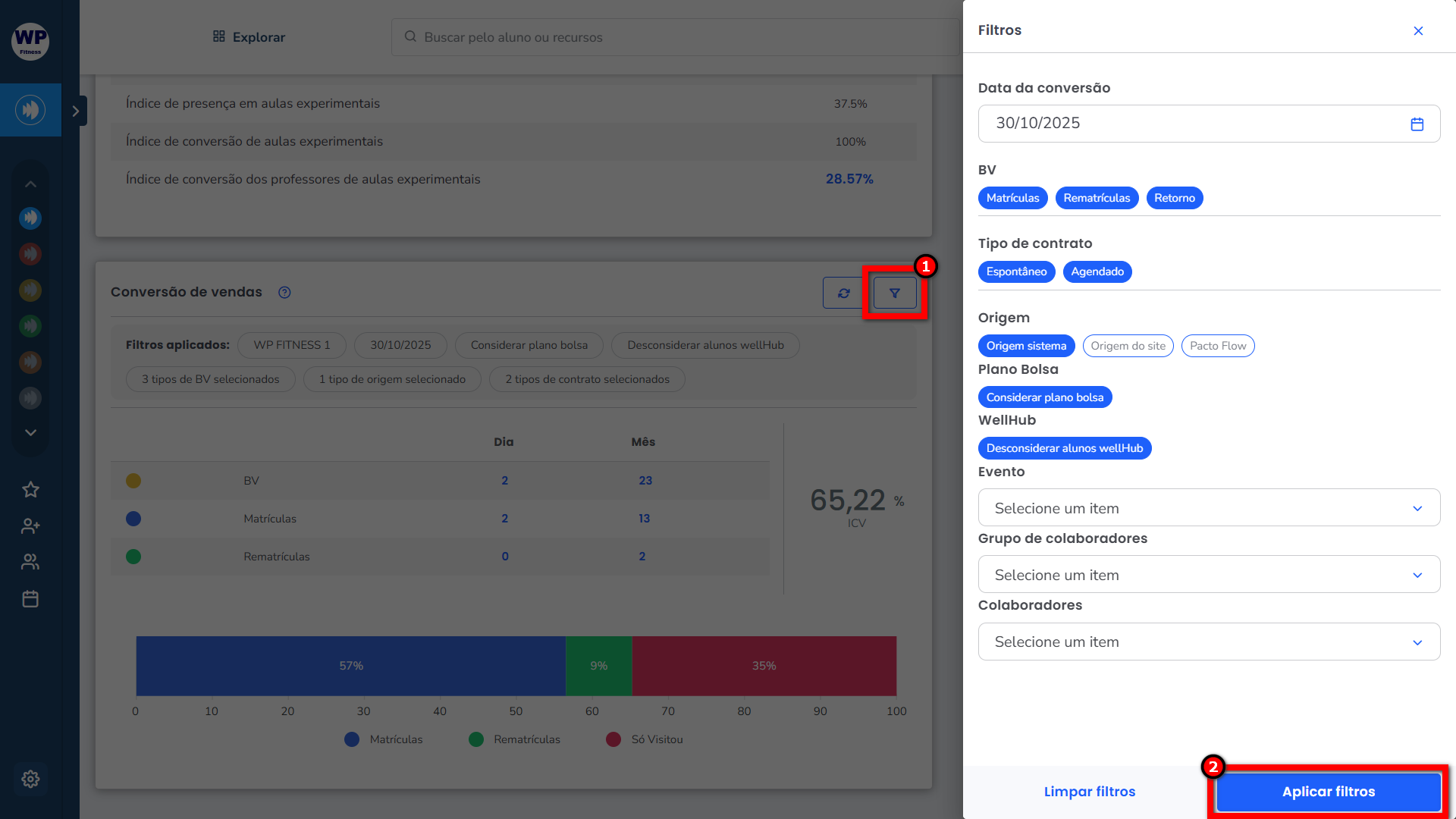Open the Explorar menu

[249, 37]
